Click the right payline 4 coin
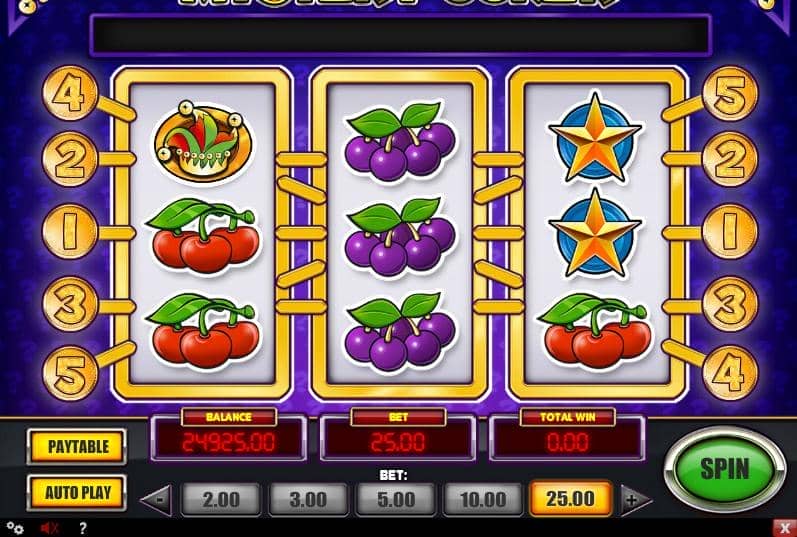Viewport: 797px width, 537px height. click(729, 373)
